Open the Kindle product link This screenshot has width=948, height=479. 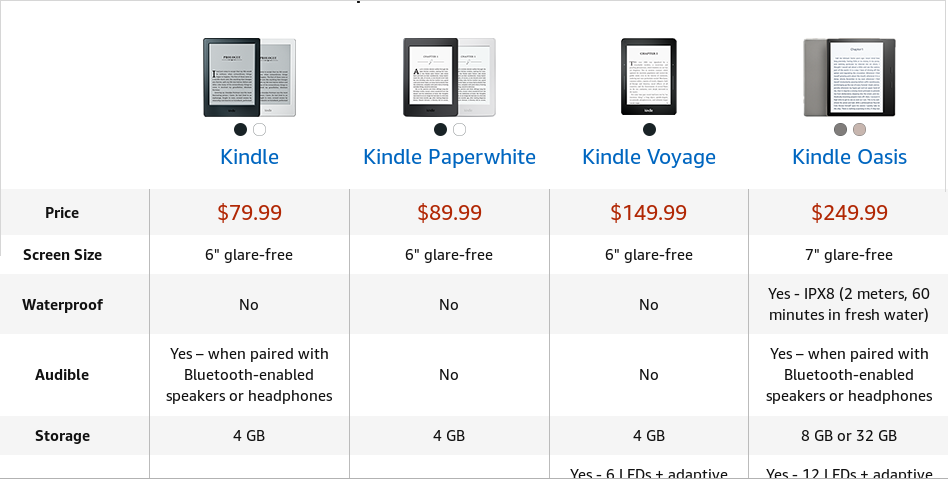pyautogui.click(x=249, y=157)
